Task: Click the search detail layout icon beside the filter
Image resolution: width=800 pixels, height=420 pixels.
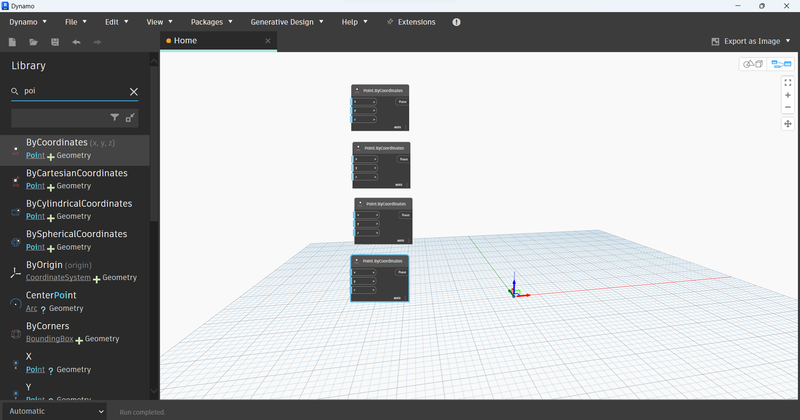Action: click(130, 117)
